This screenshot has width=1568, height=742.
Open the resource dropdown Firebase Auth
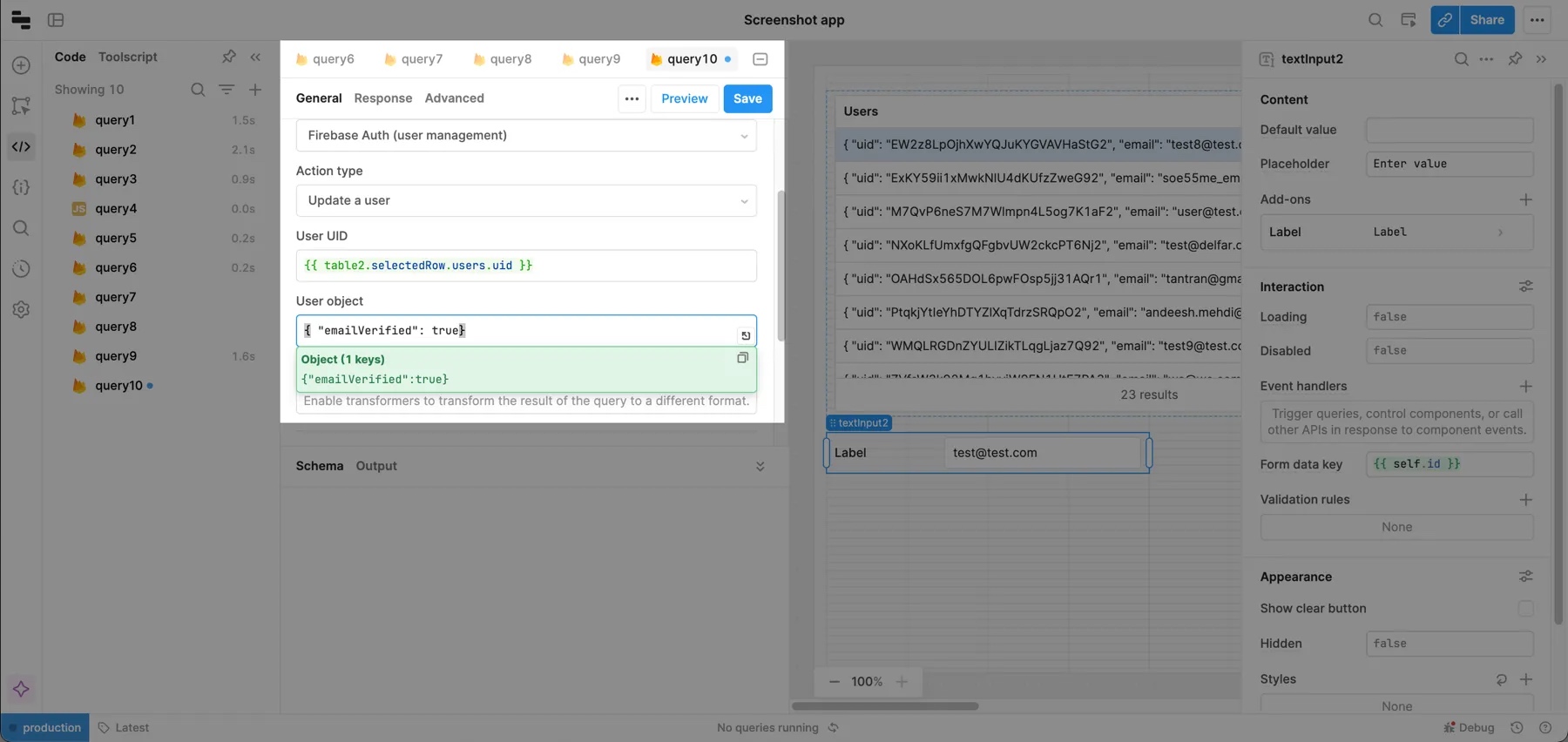[x=526, y=136]
